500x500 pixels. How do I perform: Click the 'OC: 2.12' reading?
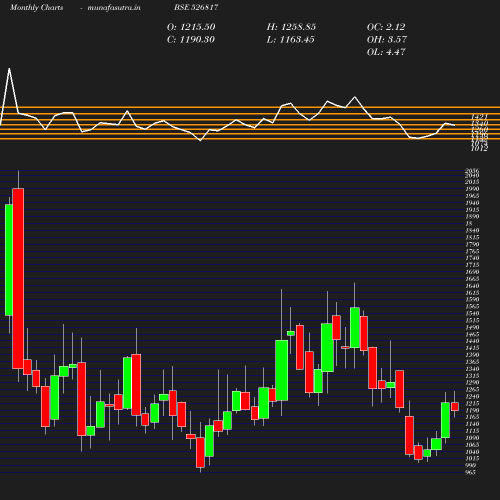coord(386,27)
